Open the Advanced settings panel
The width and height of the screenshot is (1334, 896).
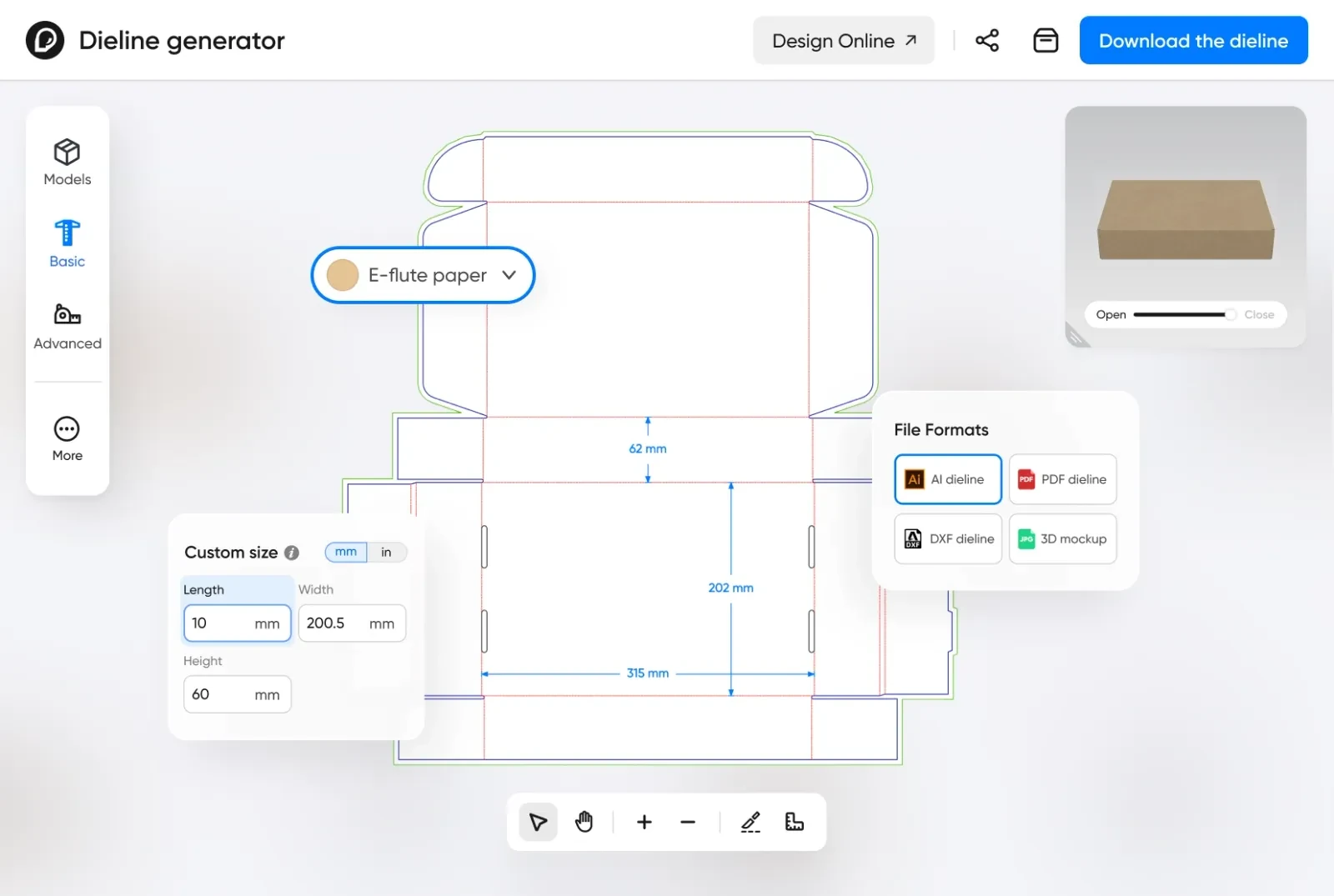[x=67, y=325]
